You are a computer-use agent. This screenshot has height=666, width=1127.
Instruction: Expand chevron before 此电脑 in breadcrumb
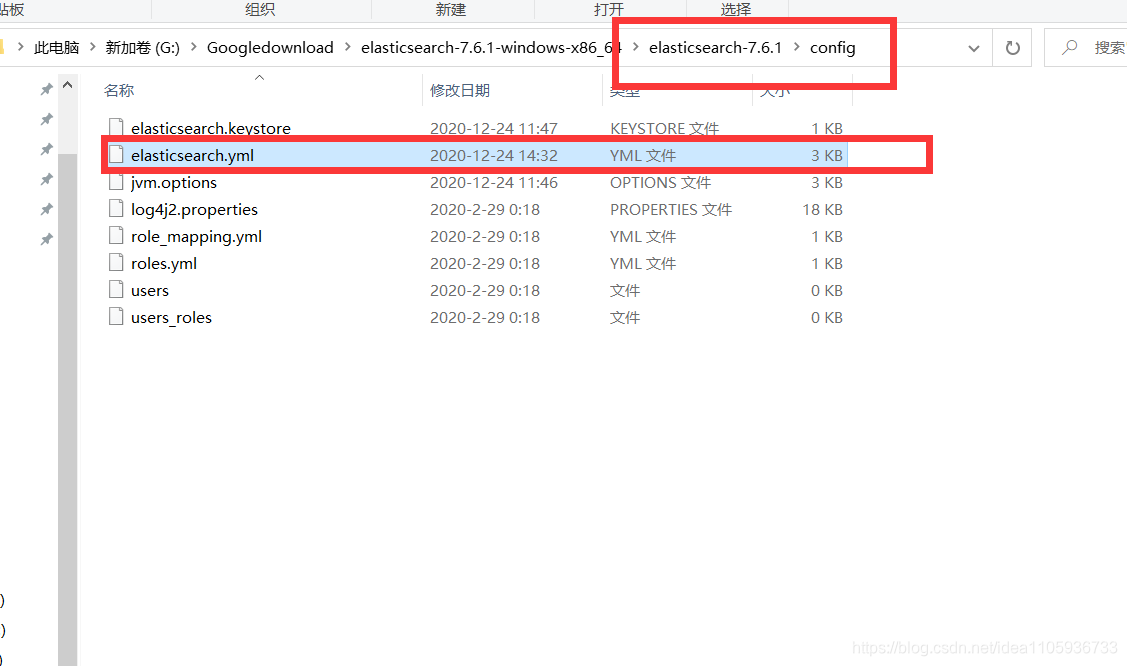pos(20,47)
